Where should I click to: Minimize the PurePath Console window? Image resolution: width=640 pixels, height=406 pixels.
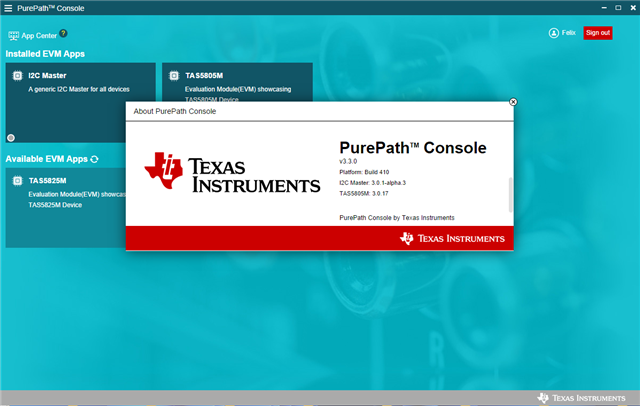(x=604, y=8)
